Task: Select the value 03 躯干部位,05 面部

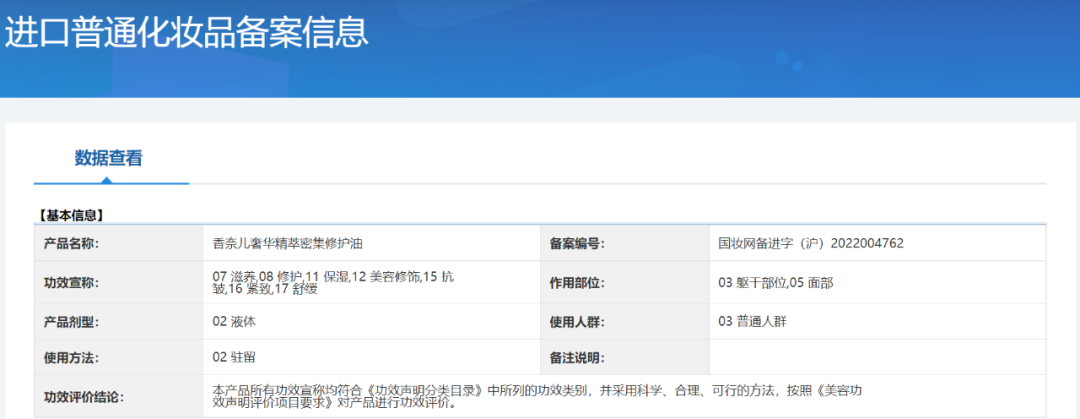Action: 775,283
